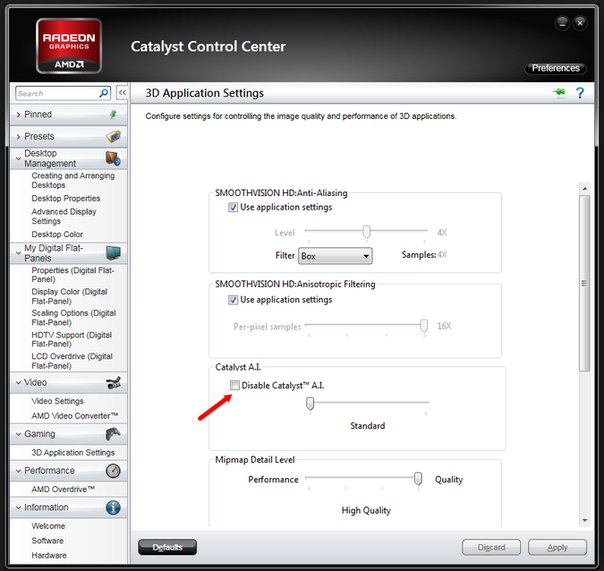The image size is (604, 571).
Task: Open Desktop Color page
Action: coord(57,234)
